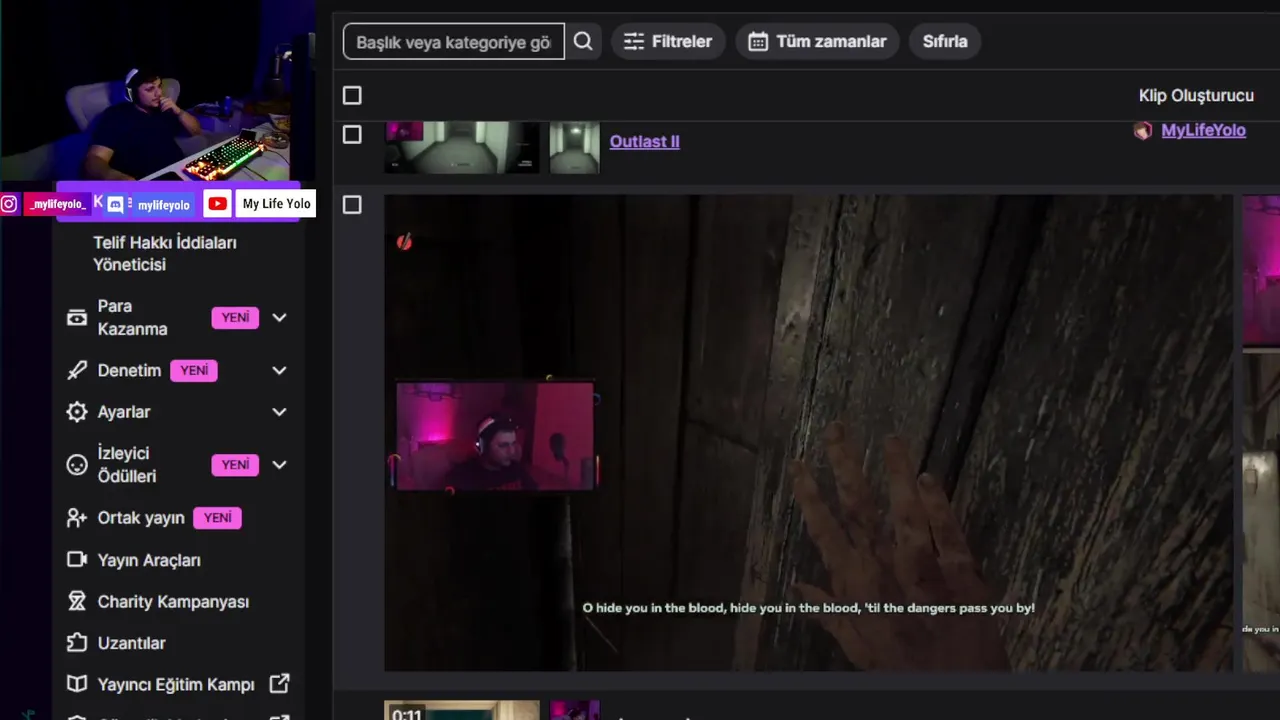
Task: Focus the Başlık veya kategoriye search field
Action: (x=454, y=41)
